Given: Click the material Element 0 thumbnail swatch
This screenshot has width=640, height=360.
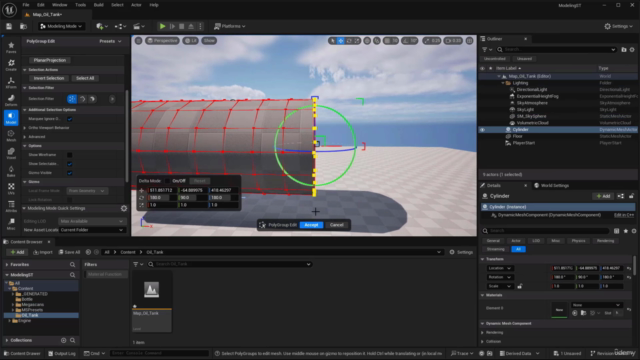Looking at the screenshot, I should click(x=559, y=310).
